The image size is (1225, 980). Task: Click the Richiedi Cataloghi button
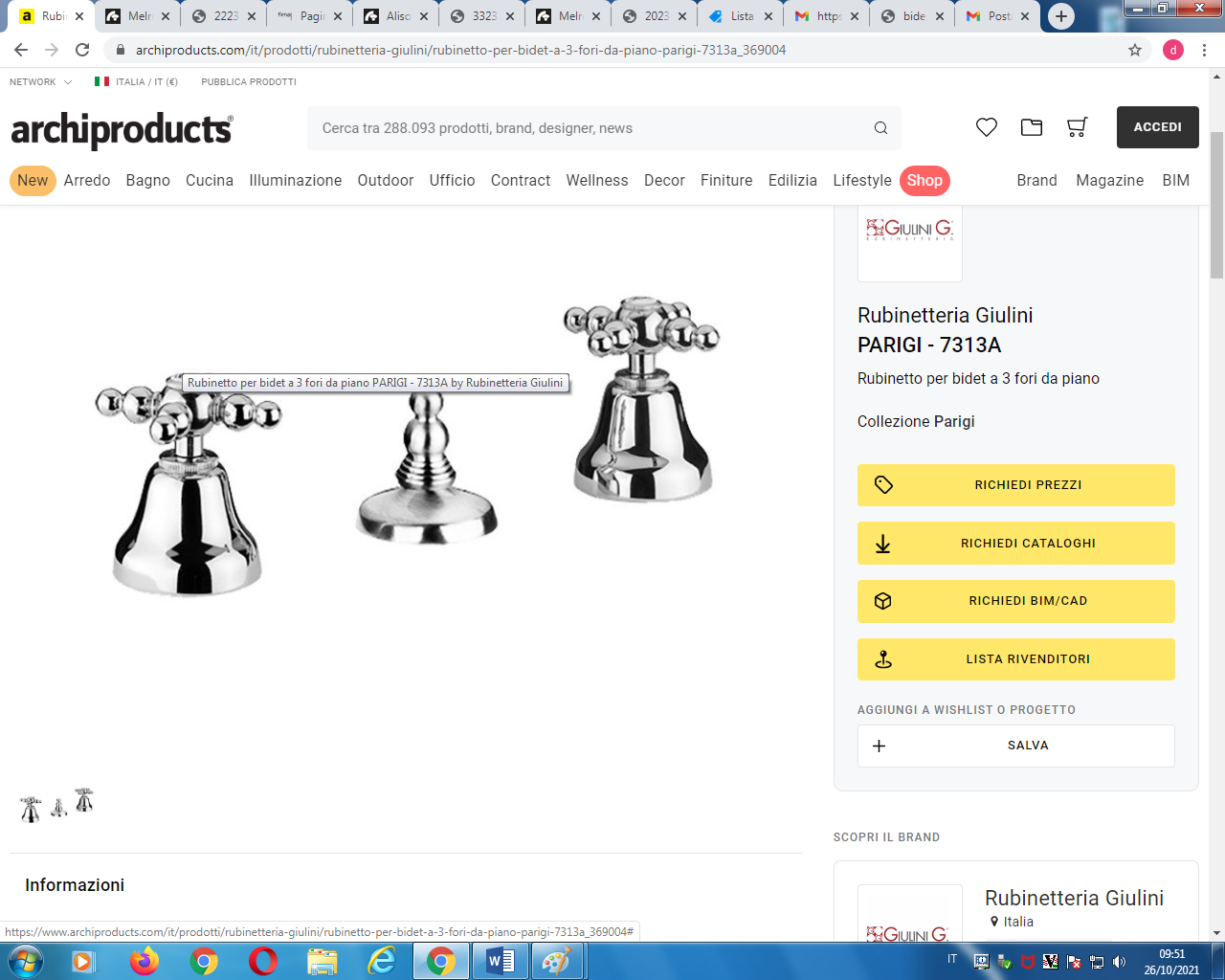pyautogui.click(x=1016, y=544)
